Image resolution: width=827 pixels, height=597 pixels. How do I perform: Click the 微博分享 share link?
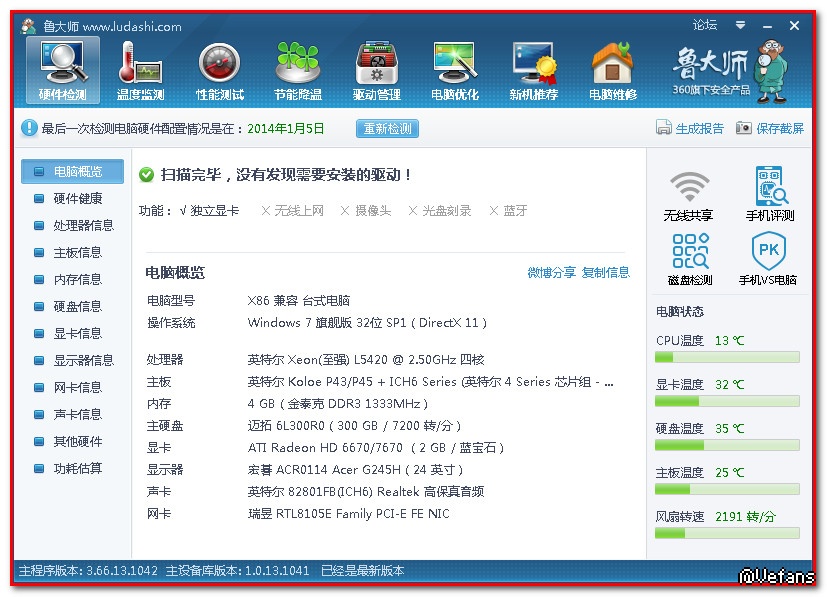pos(551,273)
